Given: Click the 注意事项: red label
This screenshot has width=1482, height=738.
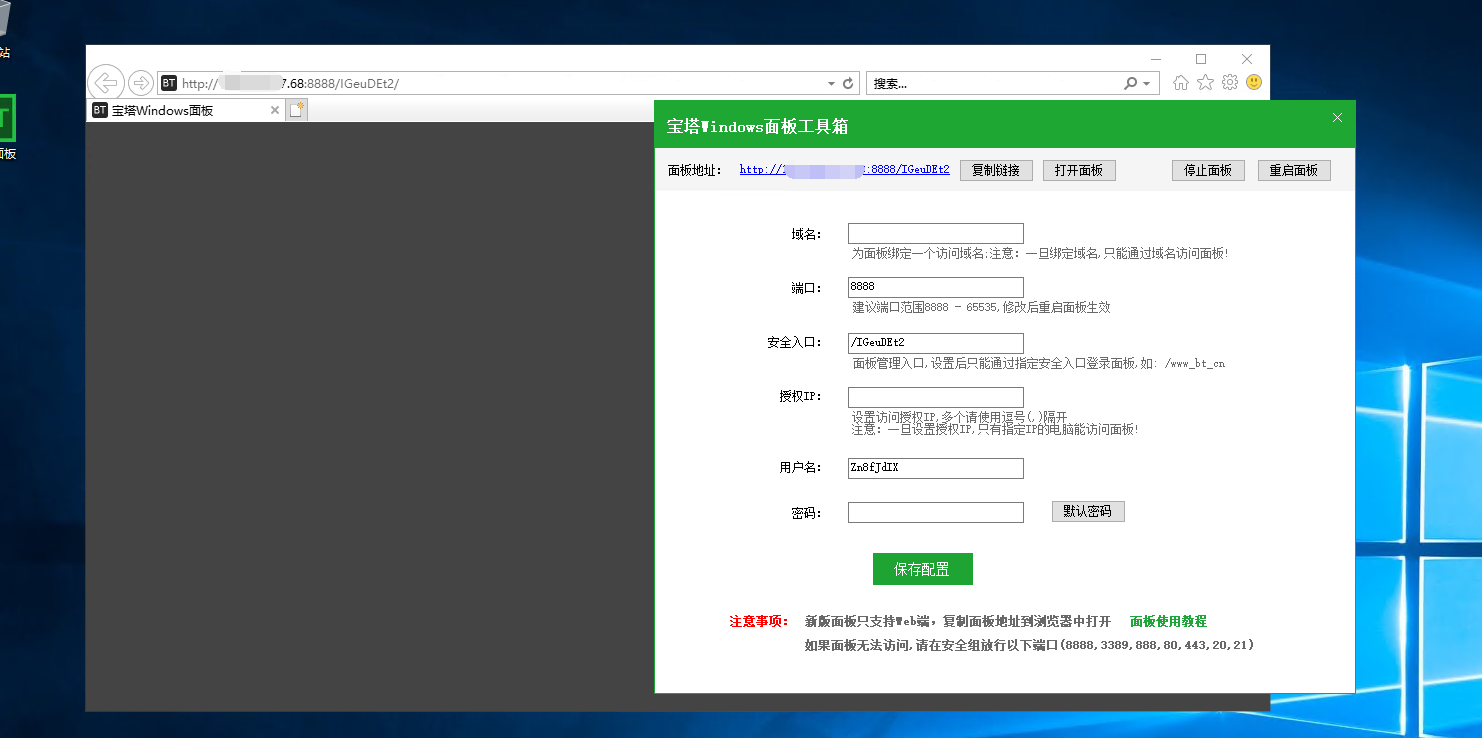Looking at the screenshot, I should tap(759, 621).
